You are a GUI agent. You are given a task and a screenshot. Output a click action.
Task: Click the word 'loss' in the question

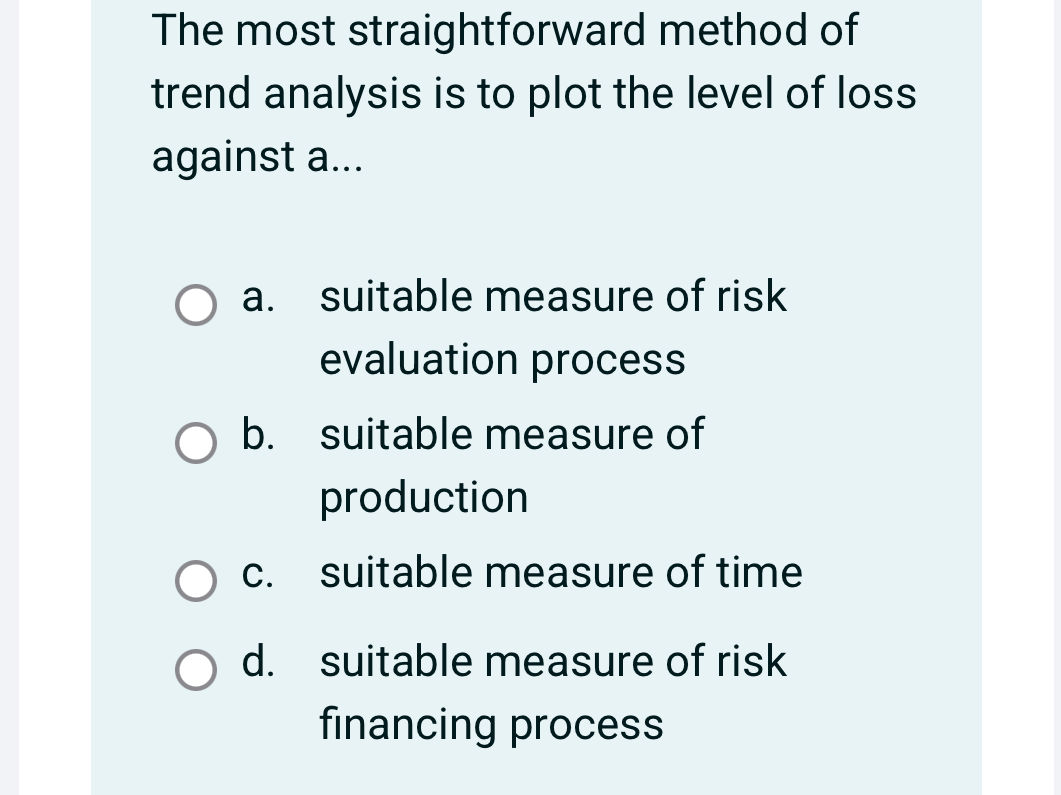click(x=876, y=93)
